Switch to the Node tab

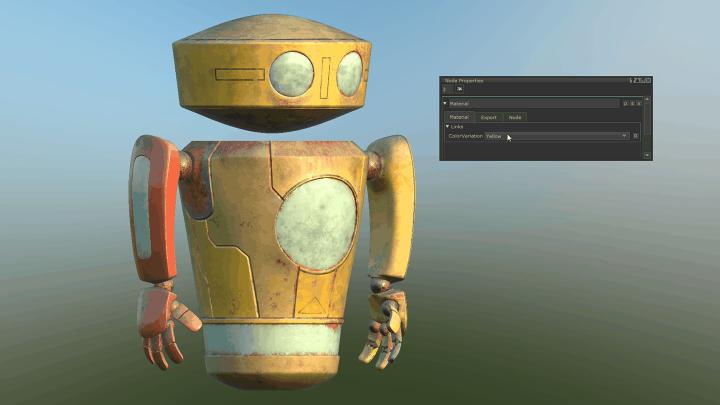[515, 117]
